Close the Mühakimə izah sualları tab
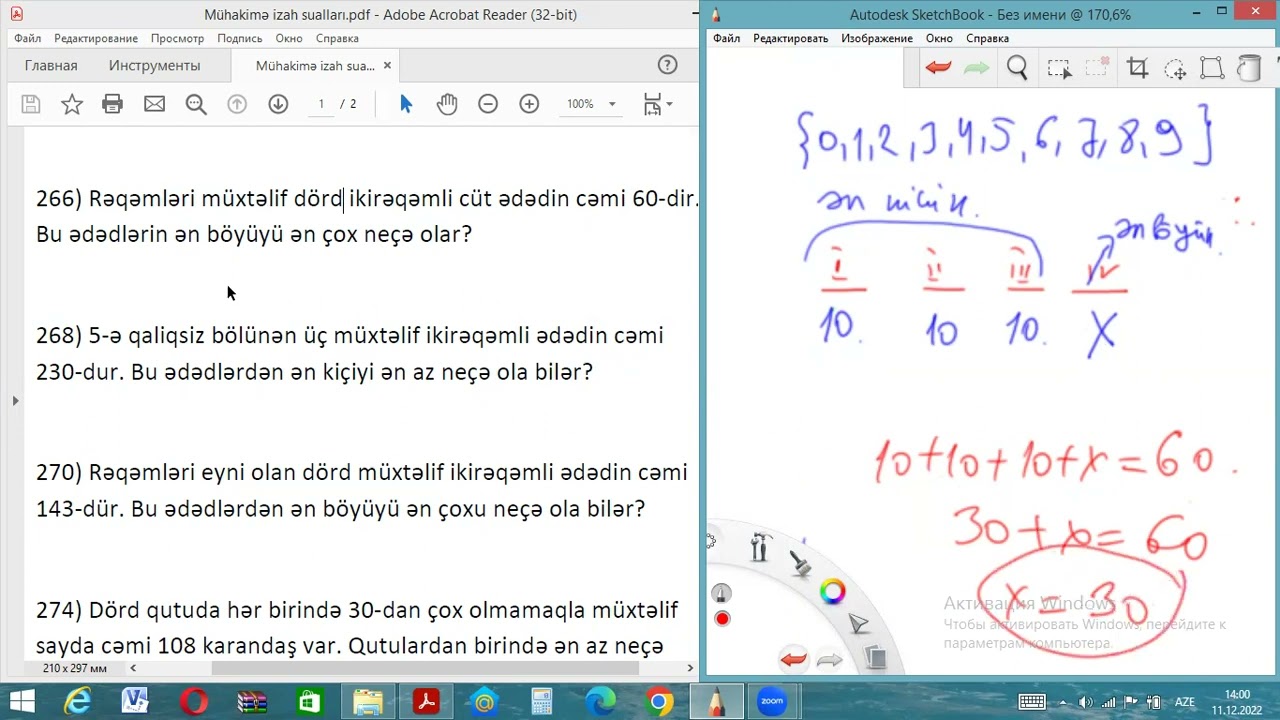The width and height of the screenshot is (1280, 720). [x=387, y=66]
